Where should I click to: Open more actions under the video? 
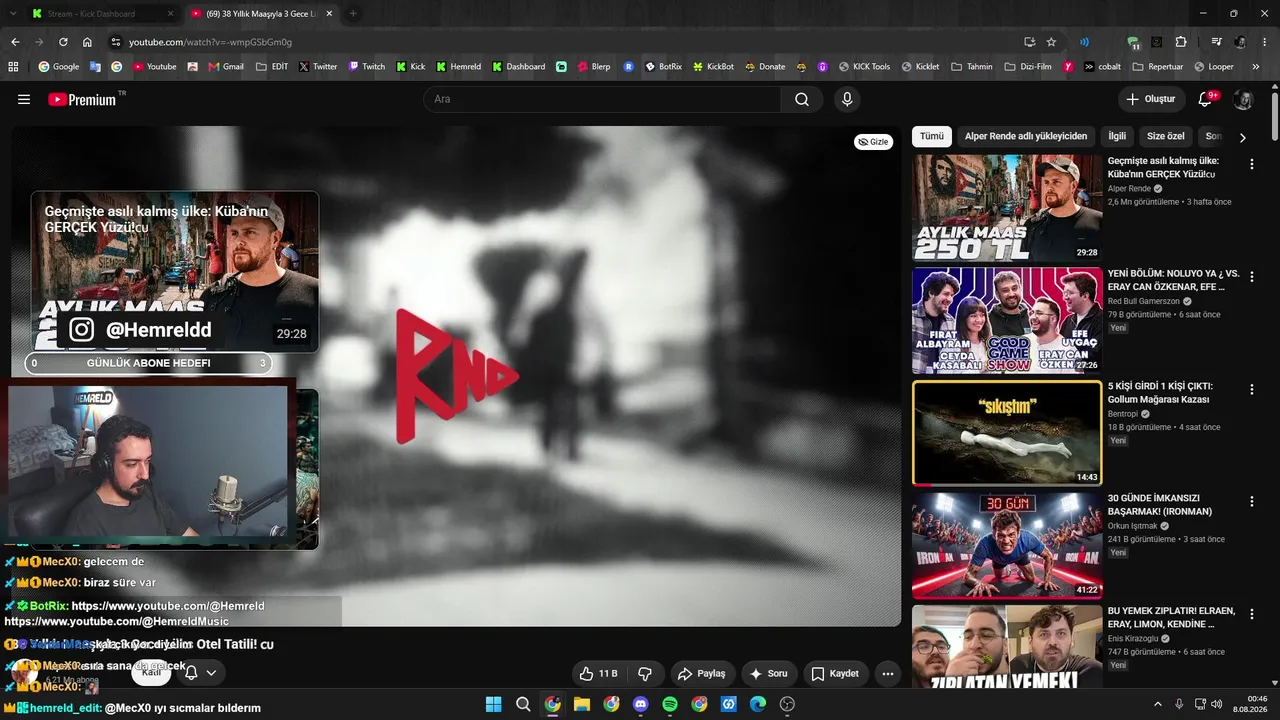887,674
